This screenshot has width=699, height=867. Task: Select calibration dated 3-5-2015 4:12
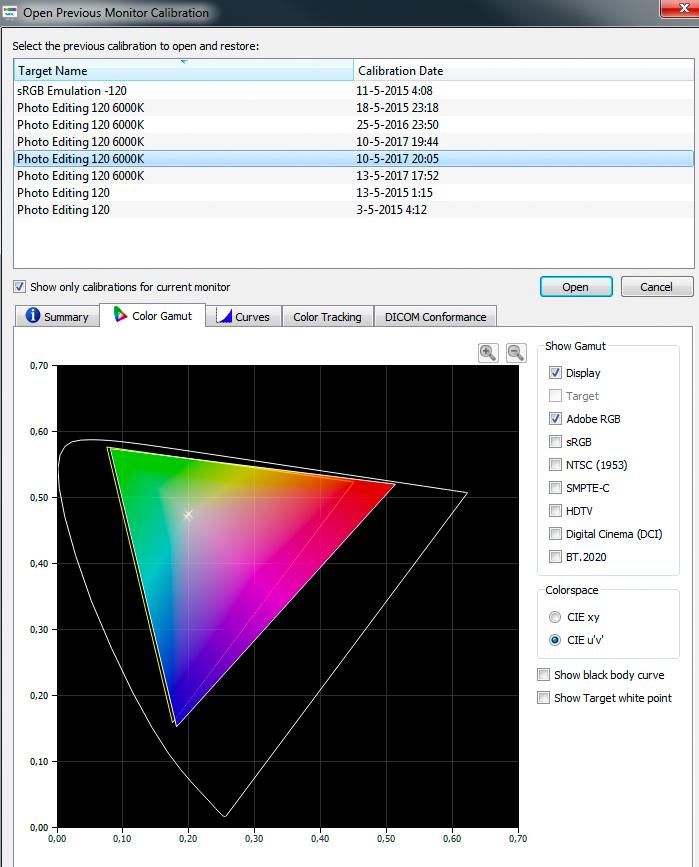[x=353, y=210]
